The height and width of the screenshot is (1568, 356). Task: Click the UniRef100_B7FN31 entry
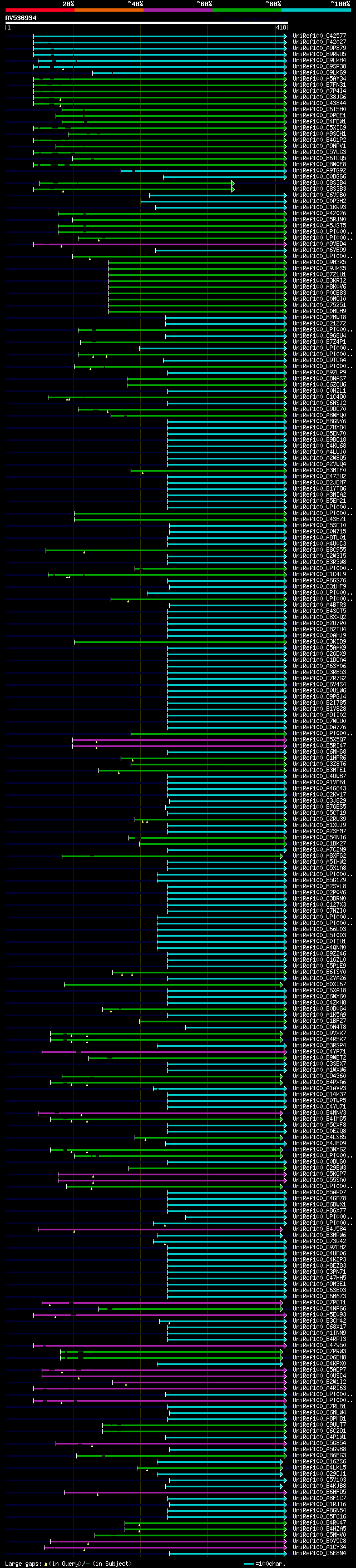click(x=319, y=85)
